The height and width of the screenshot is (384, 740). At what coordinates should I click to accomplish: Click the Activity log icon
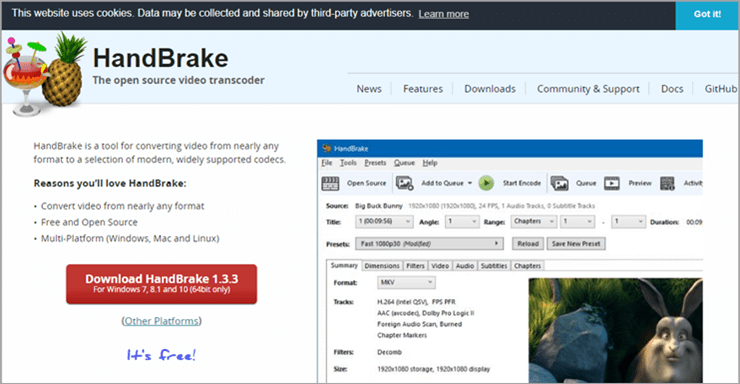click(667, 183)
